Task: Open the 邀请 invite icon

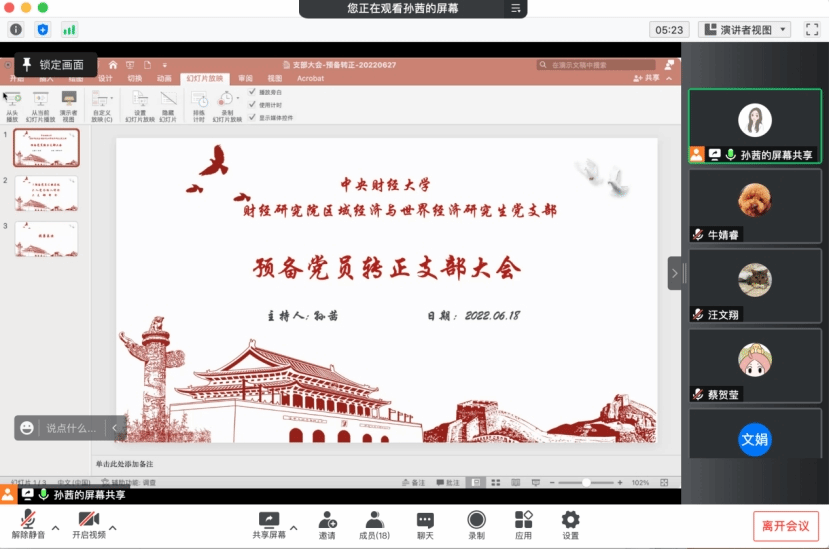Action: click(x=327, y=520)
